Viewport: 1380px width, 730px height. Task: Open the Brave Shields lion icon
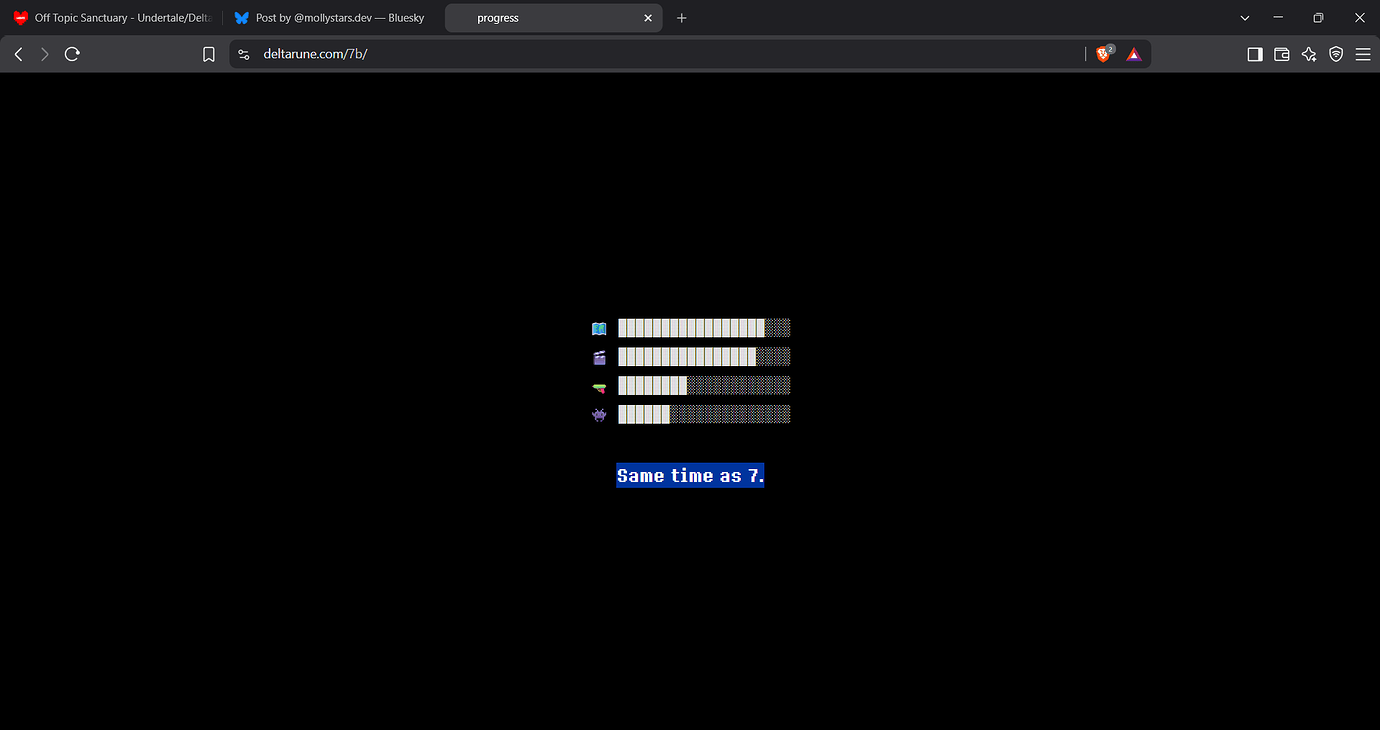tap(1104, 54)
